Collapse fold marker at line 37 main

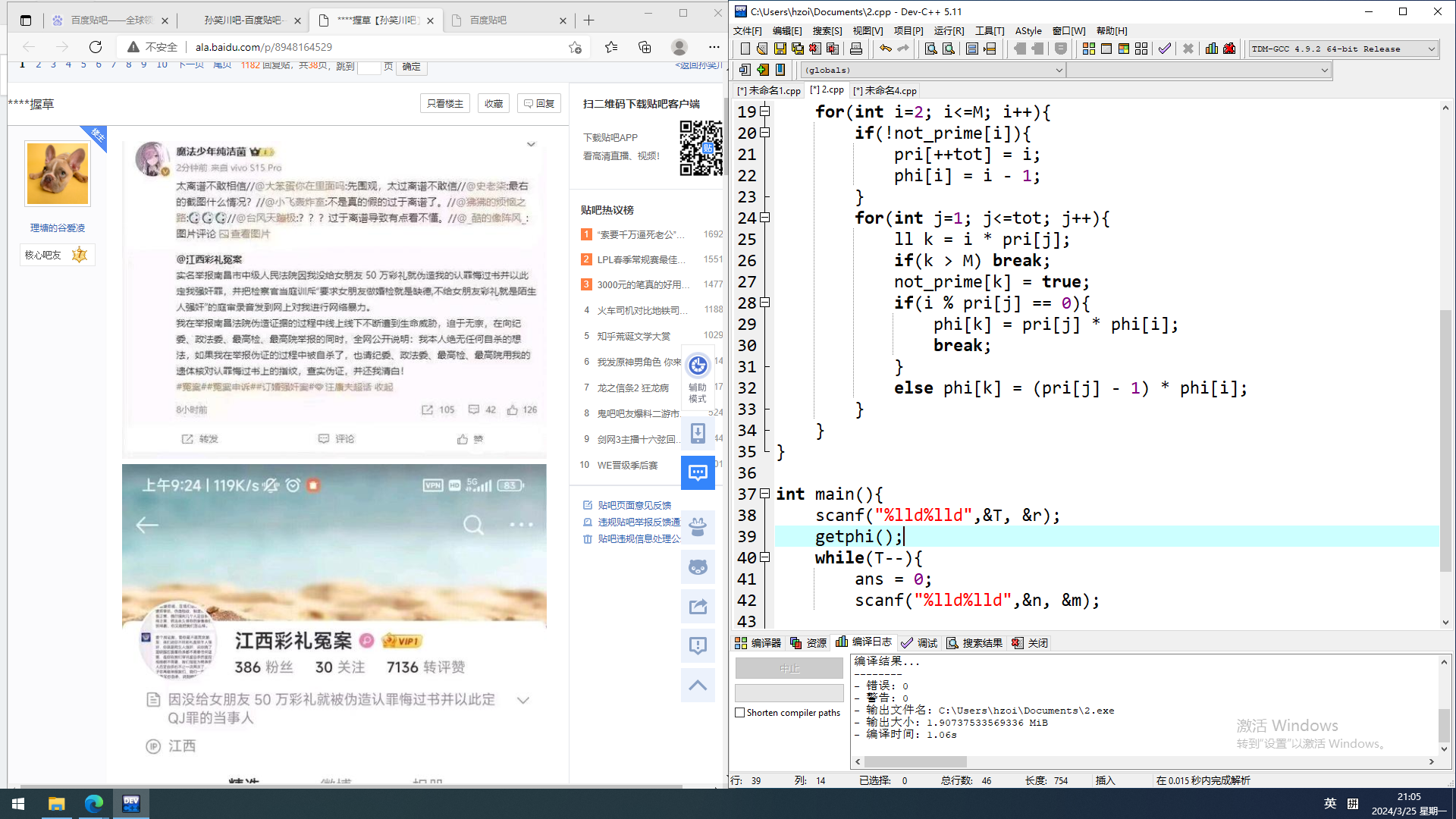coord(765,494)
